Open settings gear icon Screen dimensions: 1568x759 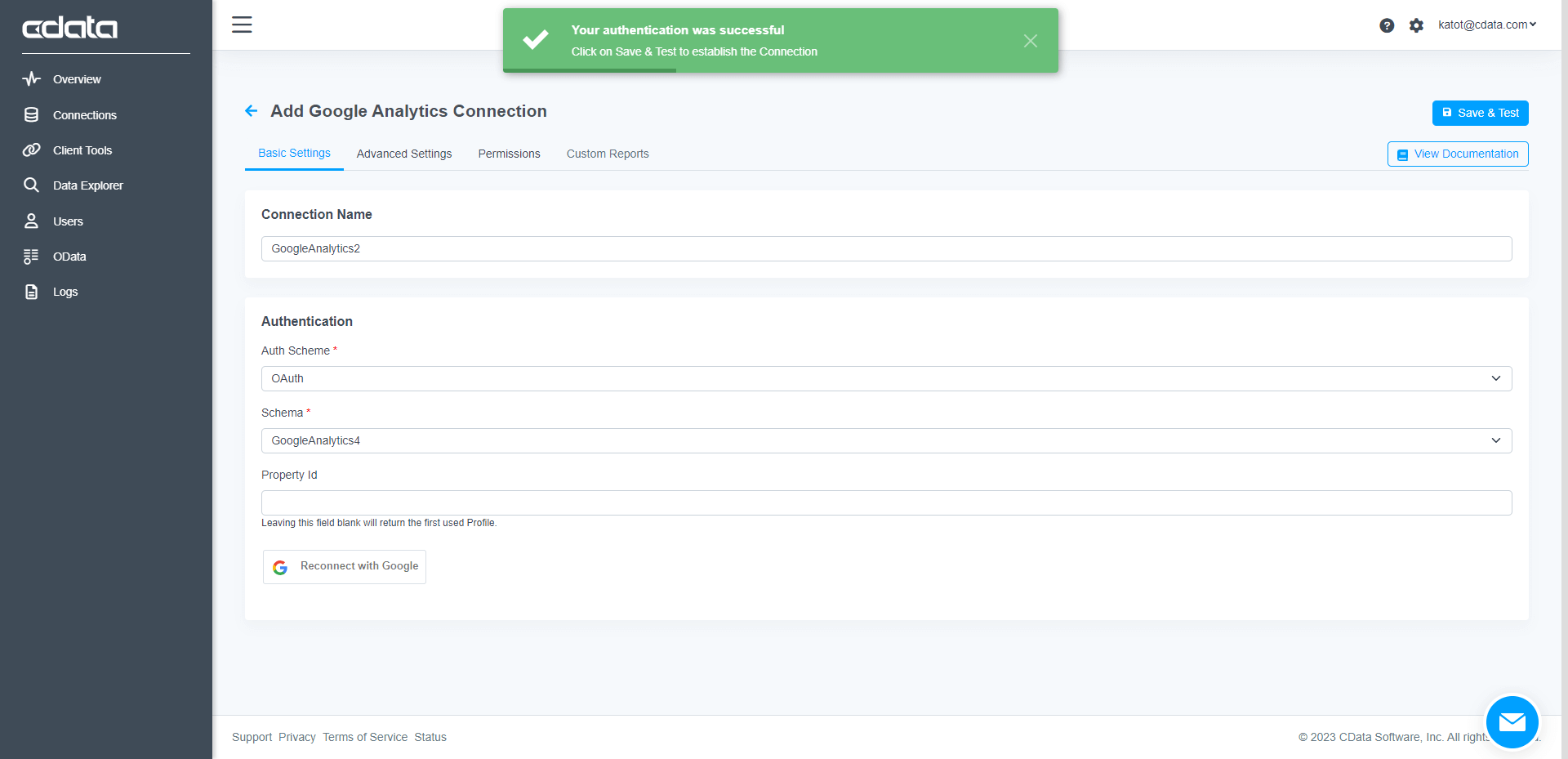point(1416,25)
